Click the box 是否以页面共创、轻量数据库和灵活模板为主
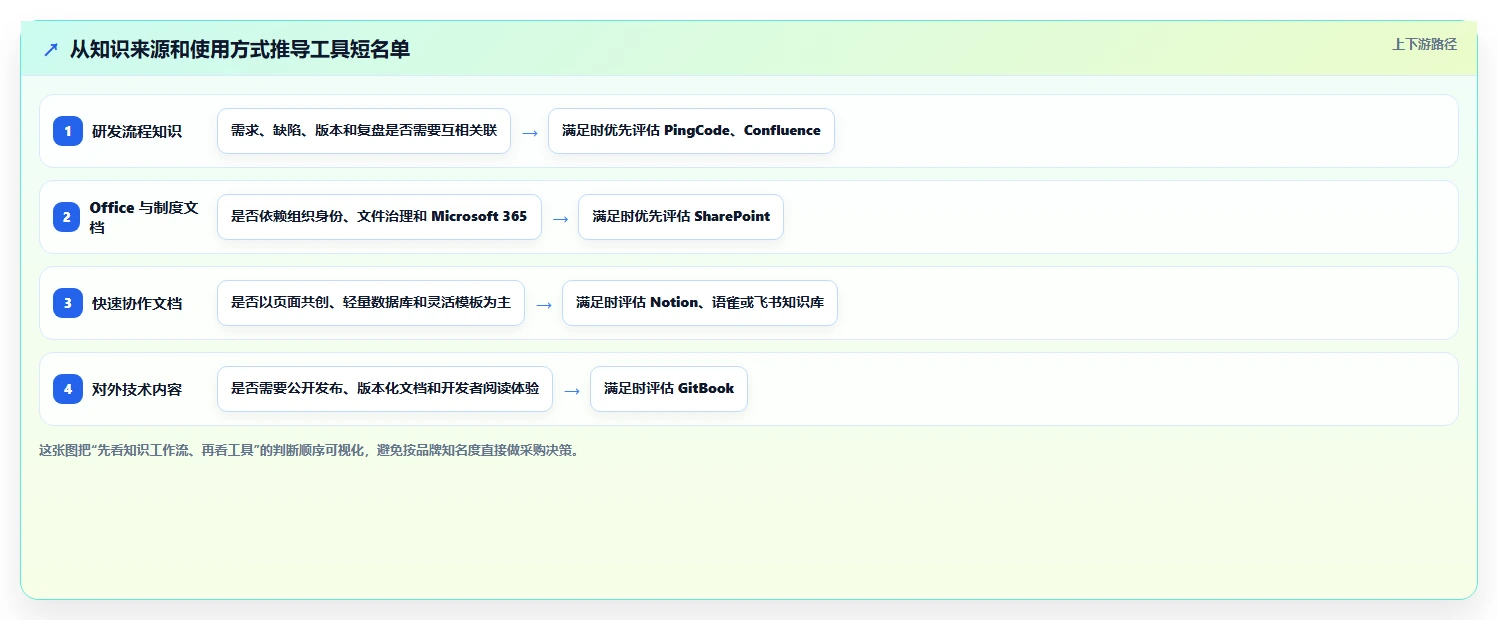 click(x=371, y=303)
